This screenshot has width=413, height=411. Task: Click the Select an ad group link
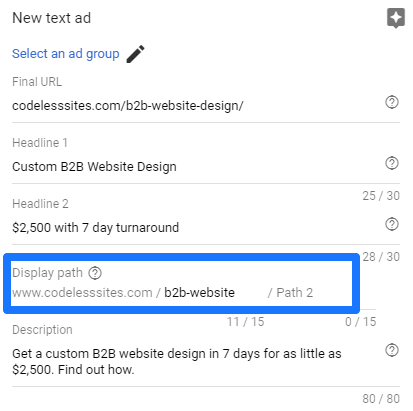pyautogui.click(x=66, y=54)
